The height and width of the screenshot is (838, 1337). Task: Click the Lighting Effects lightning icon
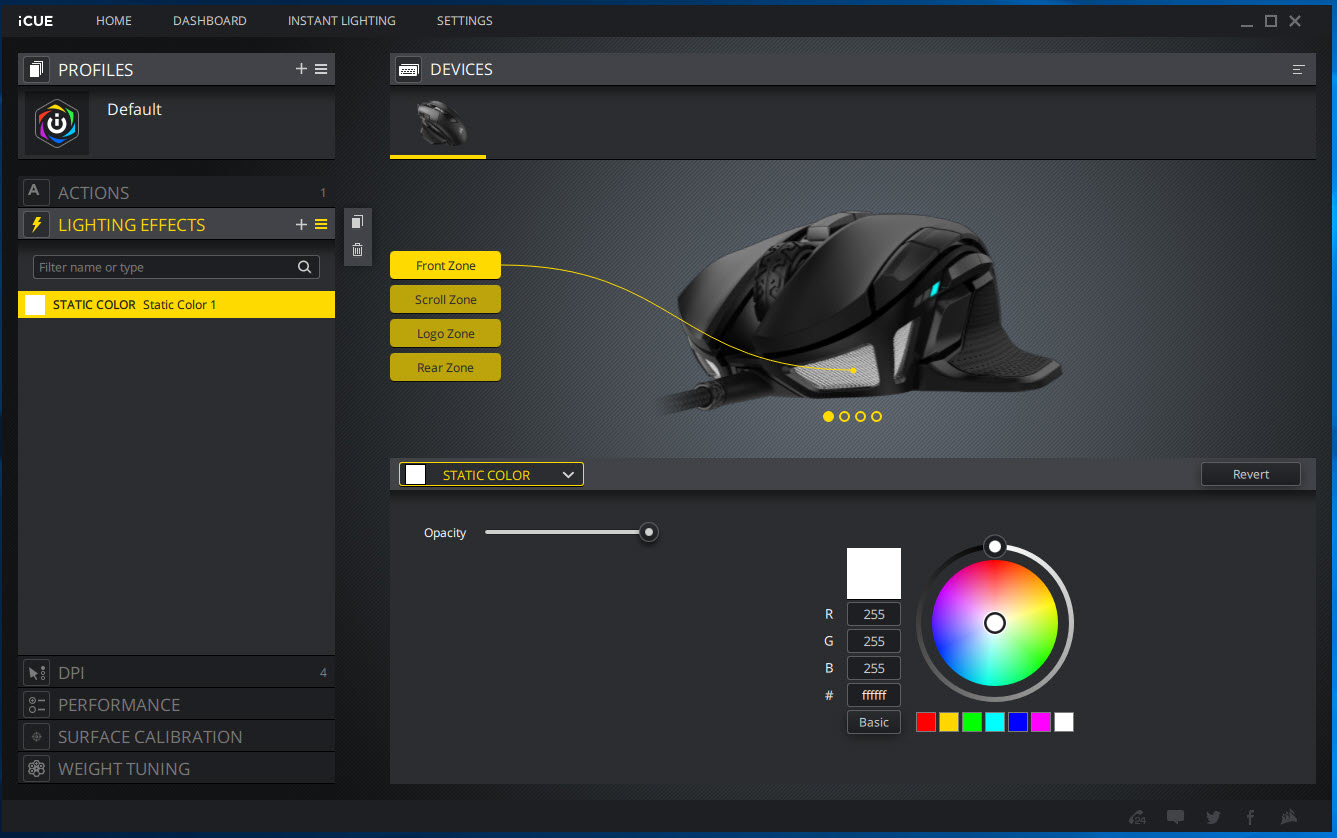point(36,224)
